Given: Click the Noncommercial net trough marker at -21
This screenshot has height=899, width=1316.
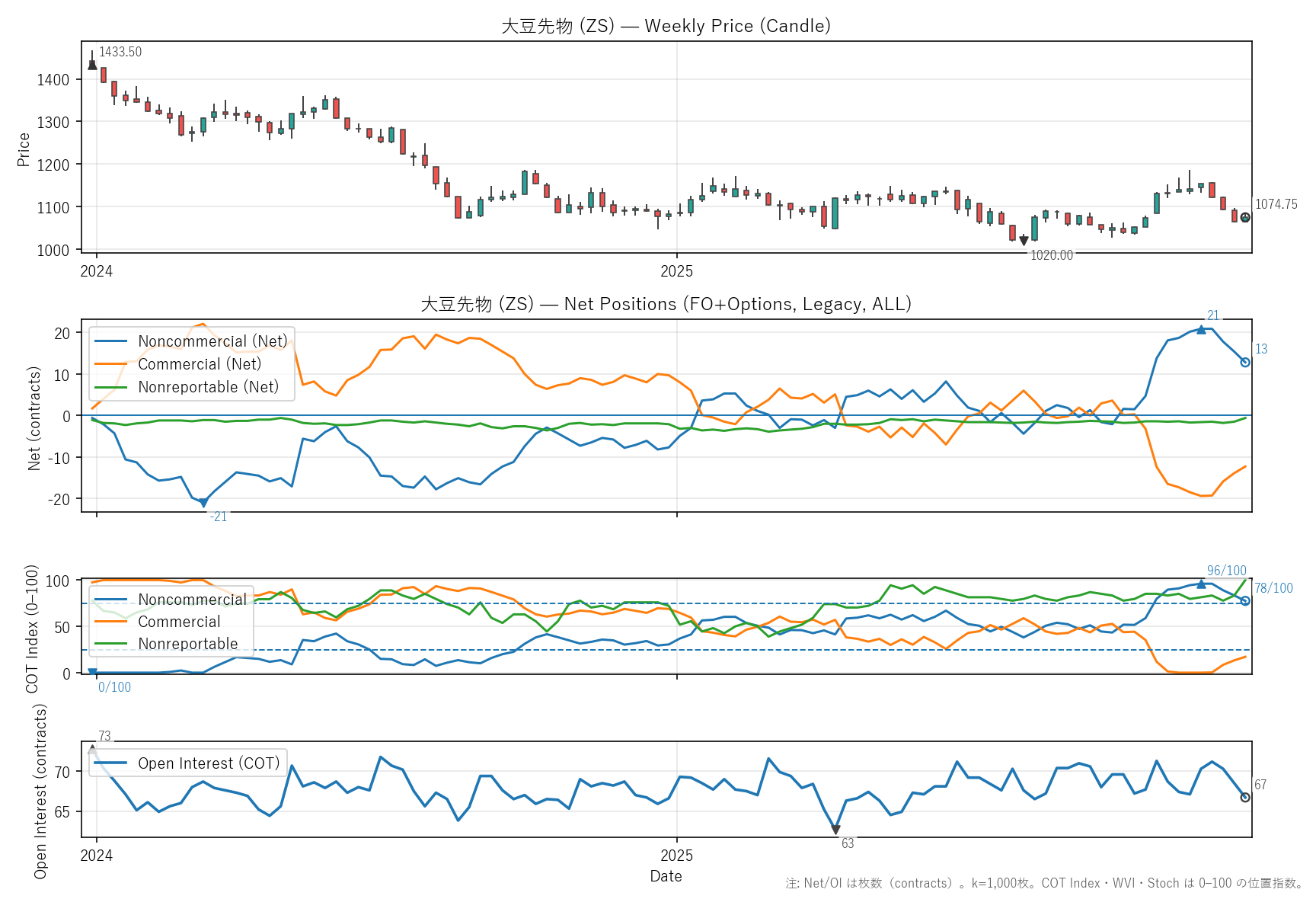Looking at the screenshot, I should (x=203, y=503).
